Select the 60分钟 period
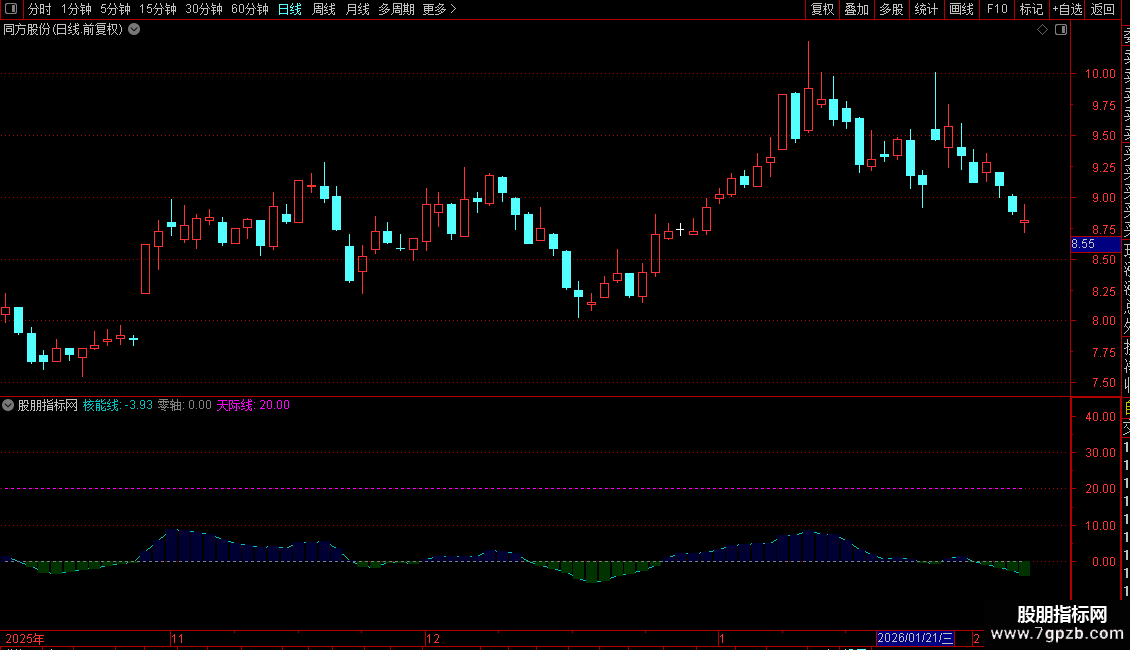This screenshot has width=1130, height=650. (x=250, y=9)
